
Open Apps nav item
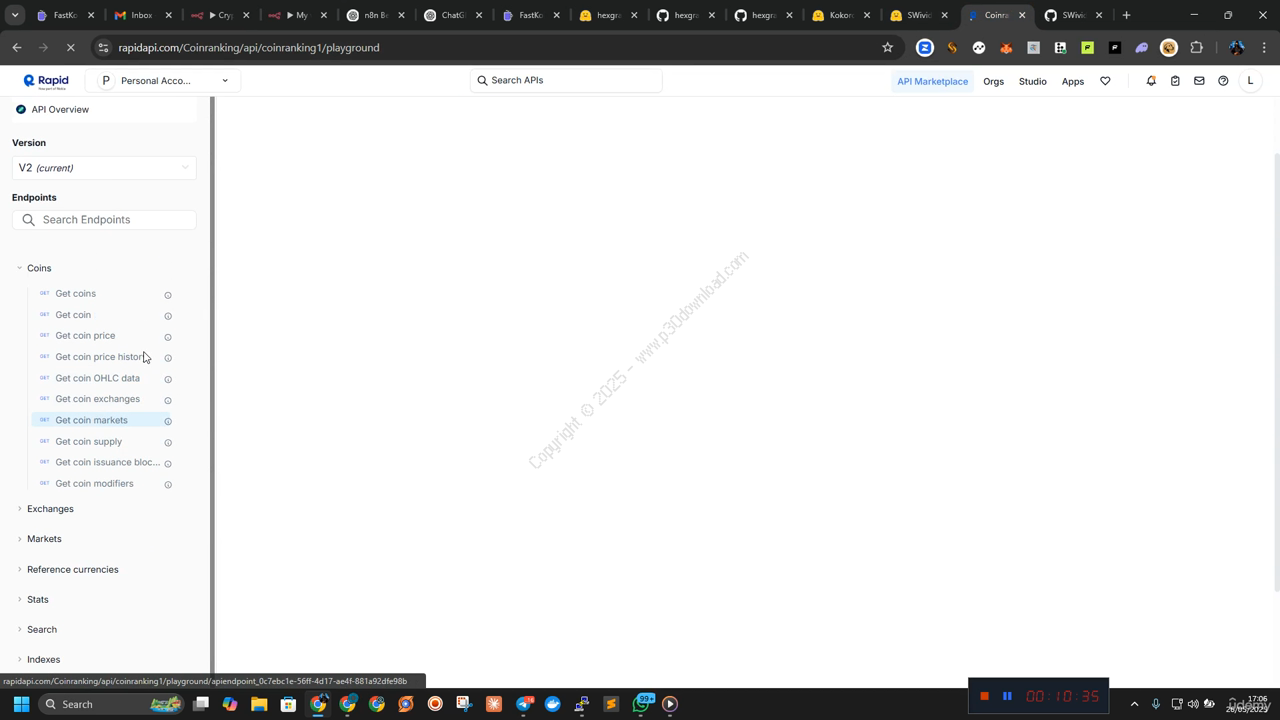coord(1072,81)
